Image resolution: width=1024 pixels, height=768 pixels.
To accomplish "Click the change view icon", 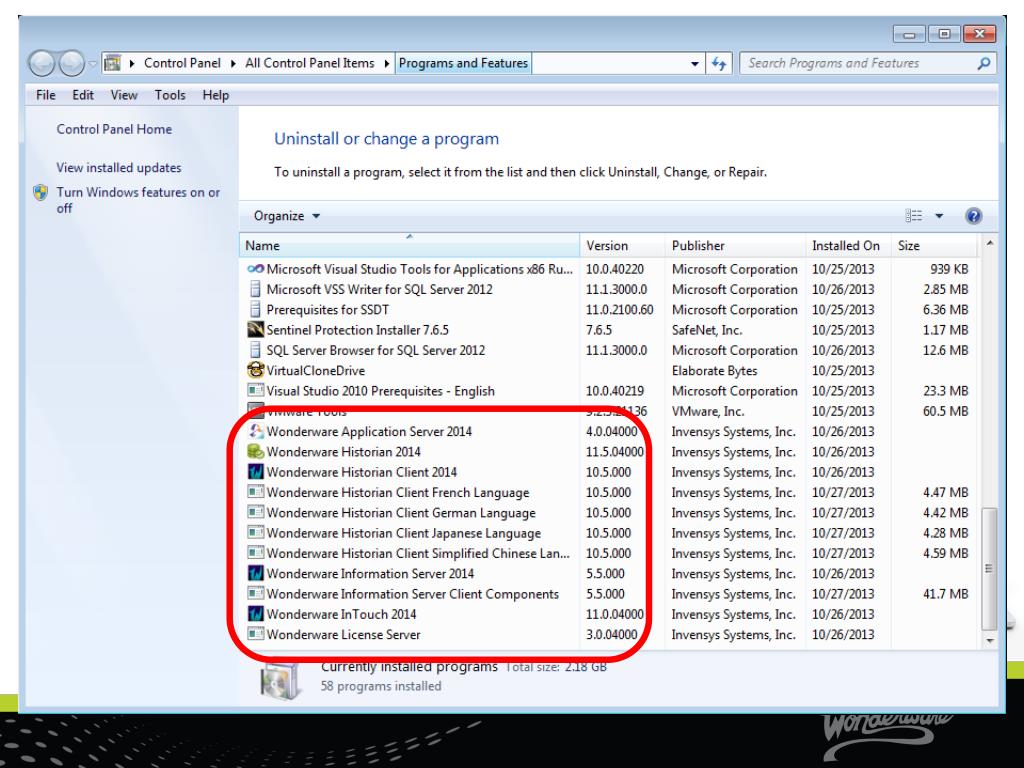I will 914,216.
